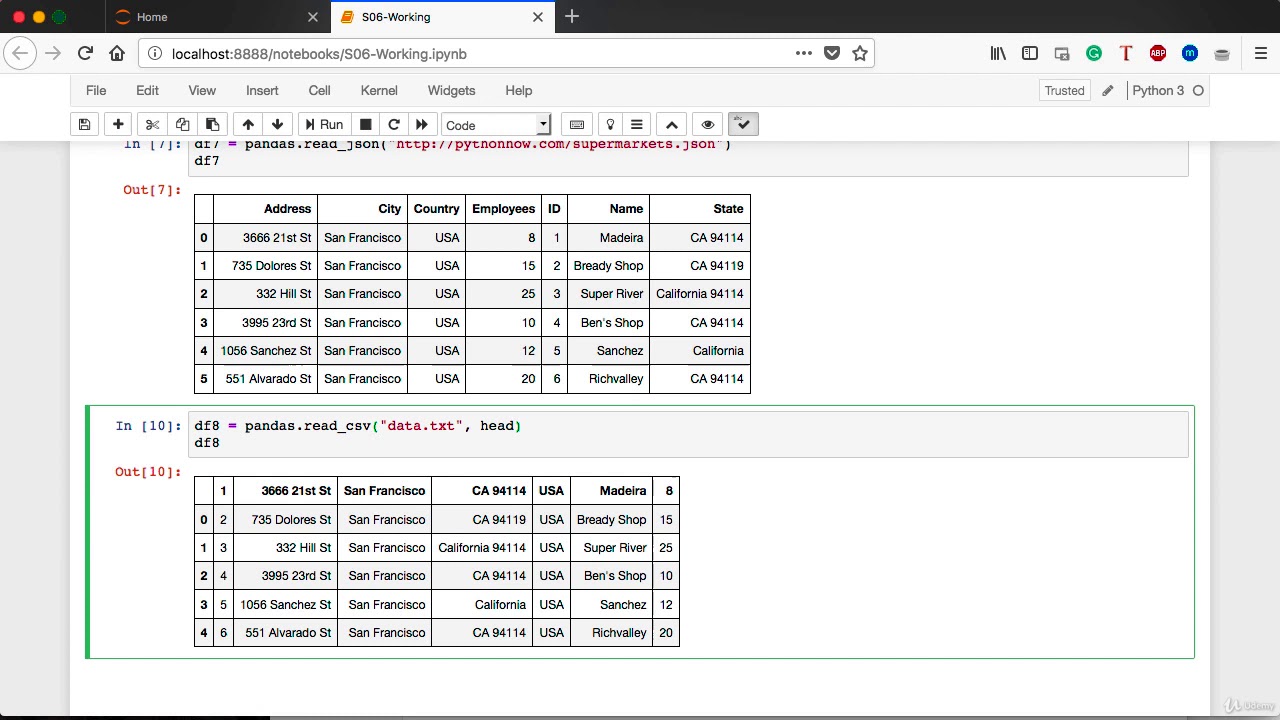Close the Home browser tab
Screen dimensions: 1280x720
[313, 17]
